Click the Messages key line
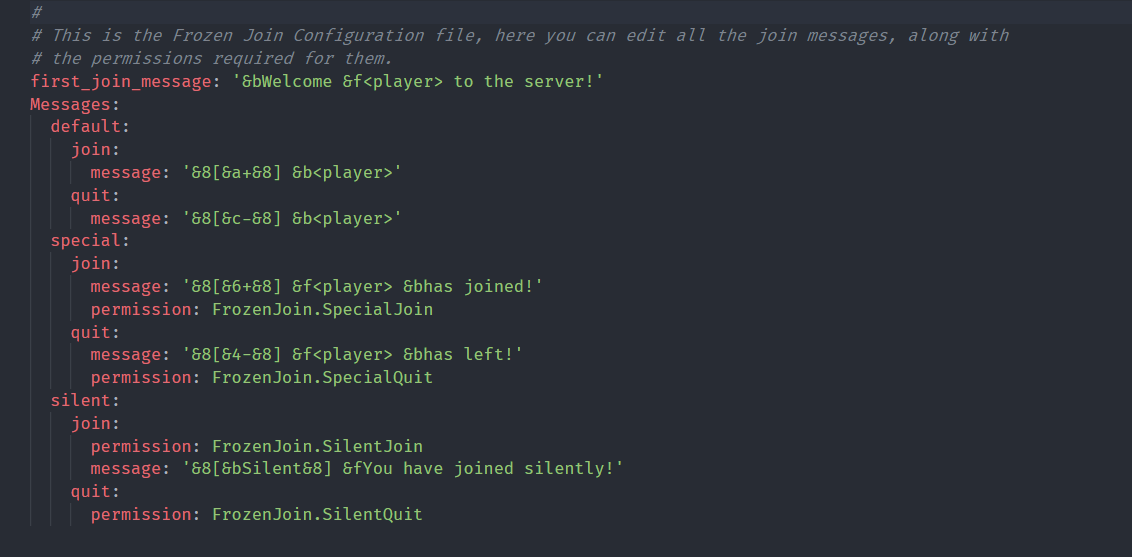 coord(69,105)
